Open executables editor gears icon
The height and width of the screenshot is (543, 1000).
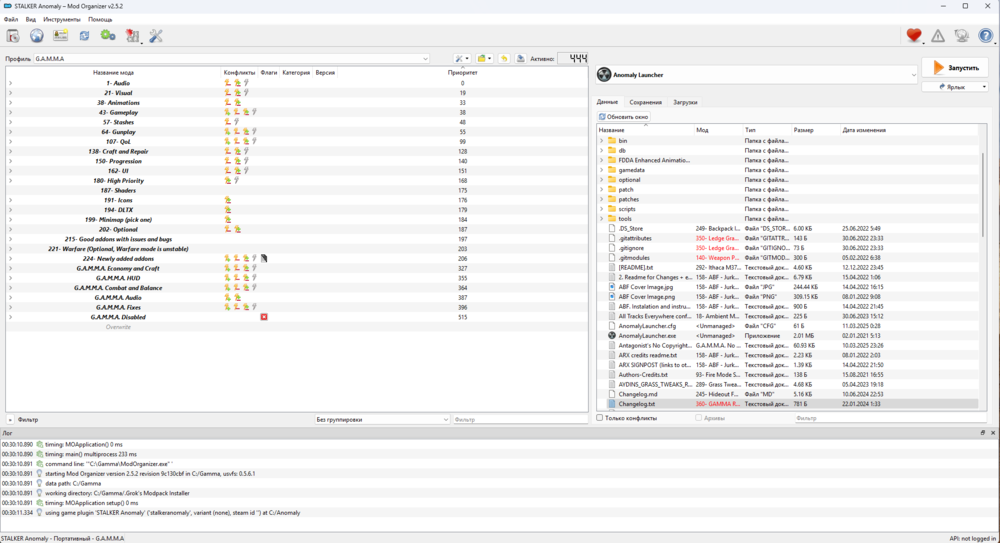tap(108, 36)
